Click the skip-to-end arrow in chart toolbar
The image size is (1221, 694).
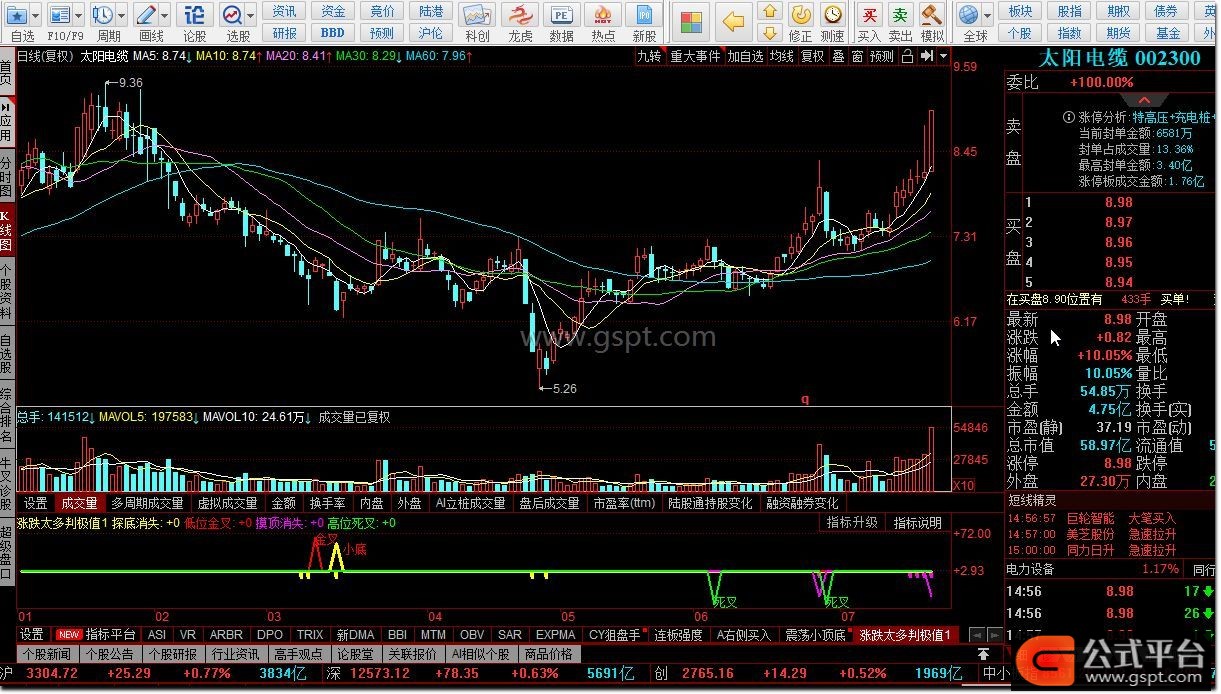(x=925, y=57)
